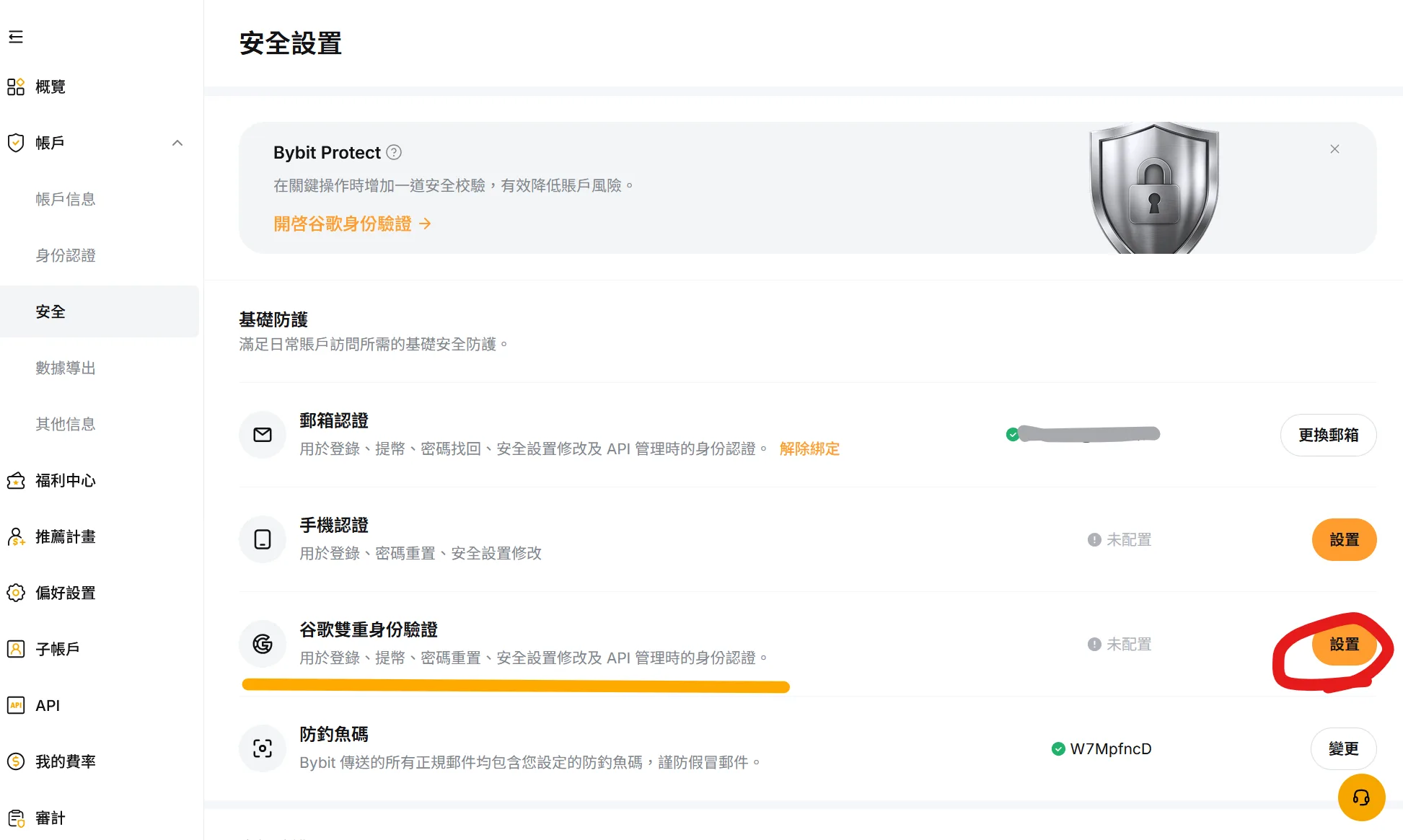Image resolution: width=1403 pixels, height=840 pixels.
Task: Click 未配置 status for 手機認證
Action: click(x=1120, y=539)
